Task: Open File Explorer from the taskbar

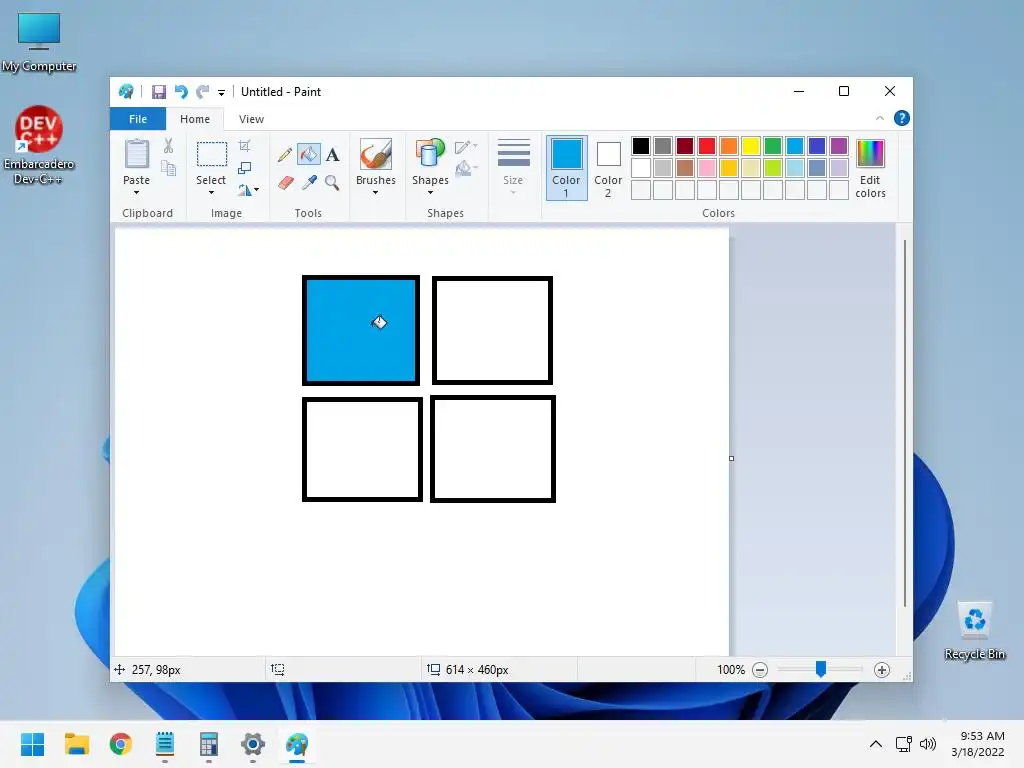Action: 76,744
